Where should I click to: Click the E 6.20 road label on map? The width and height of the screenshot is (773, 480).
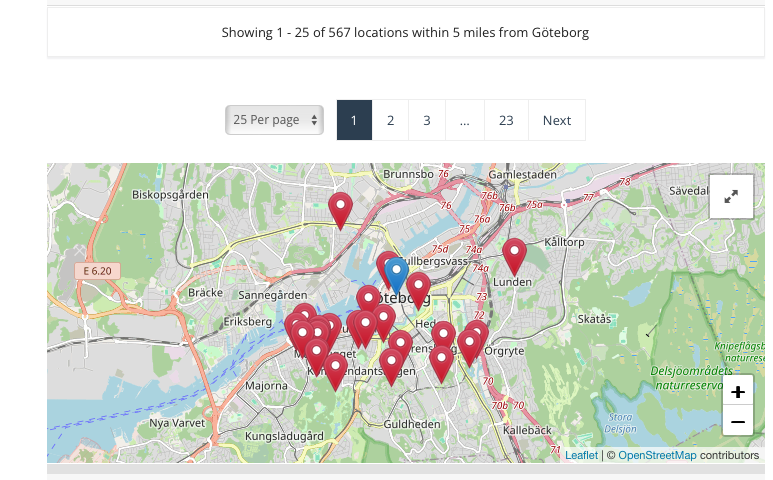point(98,271)
